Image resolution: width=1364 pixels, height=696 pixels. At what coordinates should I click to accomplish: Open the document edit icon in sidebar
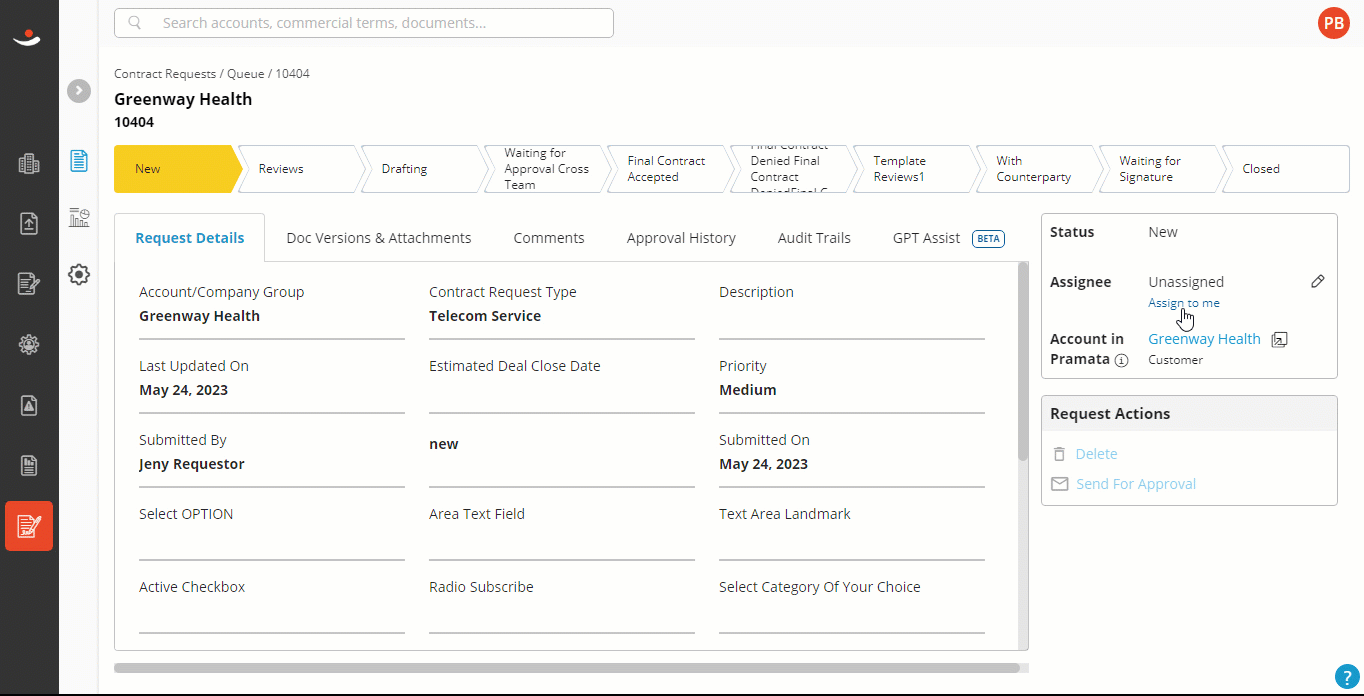[x=29, y=284]
